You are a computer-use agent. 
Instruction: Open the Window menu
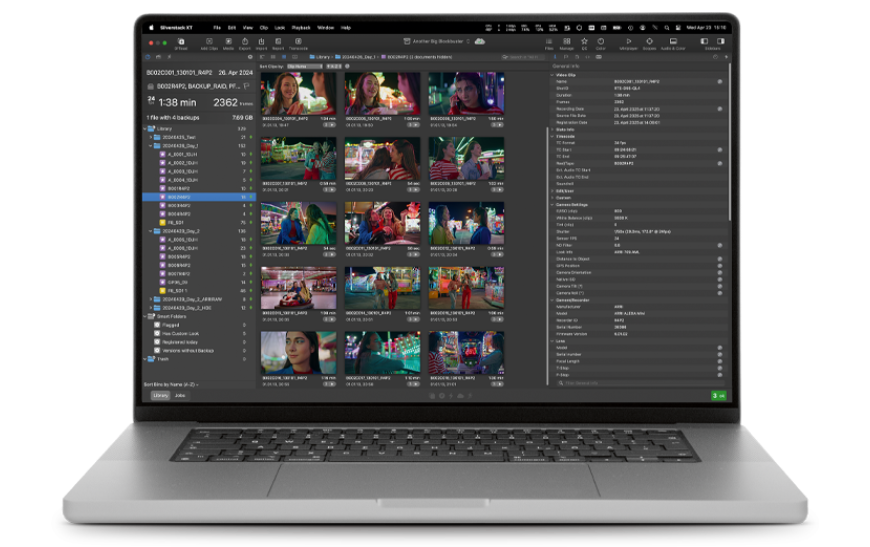(326, 28)
